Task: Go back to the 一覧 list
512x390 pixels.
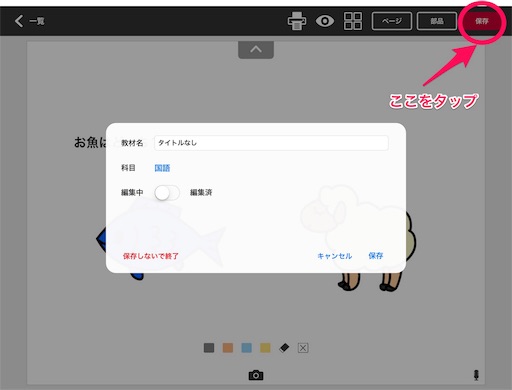Action: tap(29, 21)
